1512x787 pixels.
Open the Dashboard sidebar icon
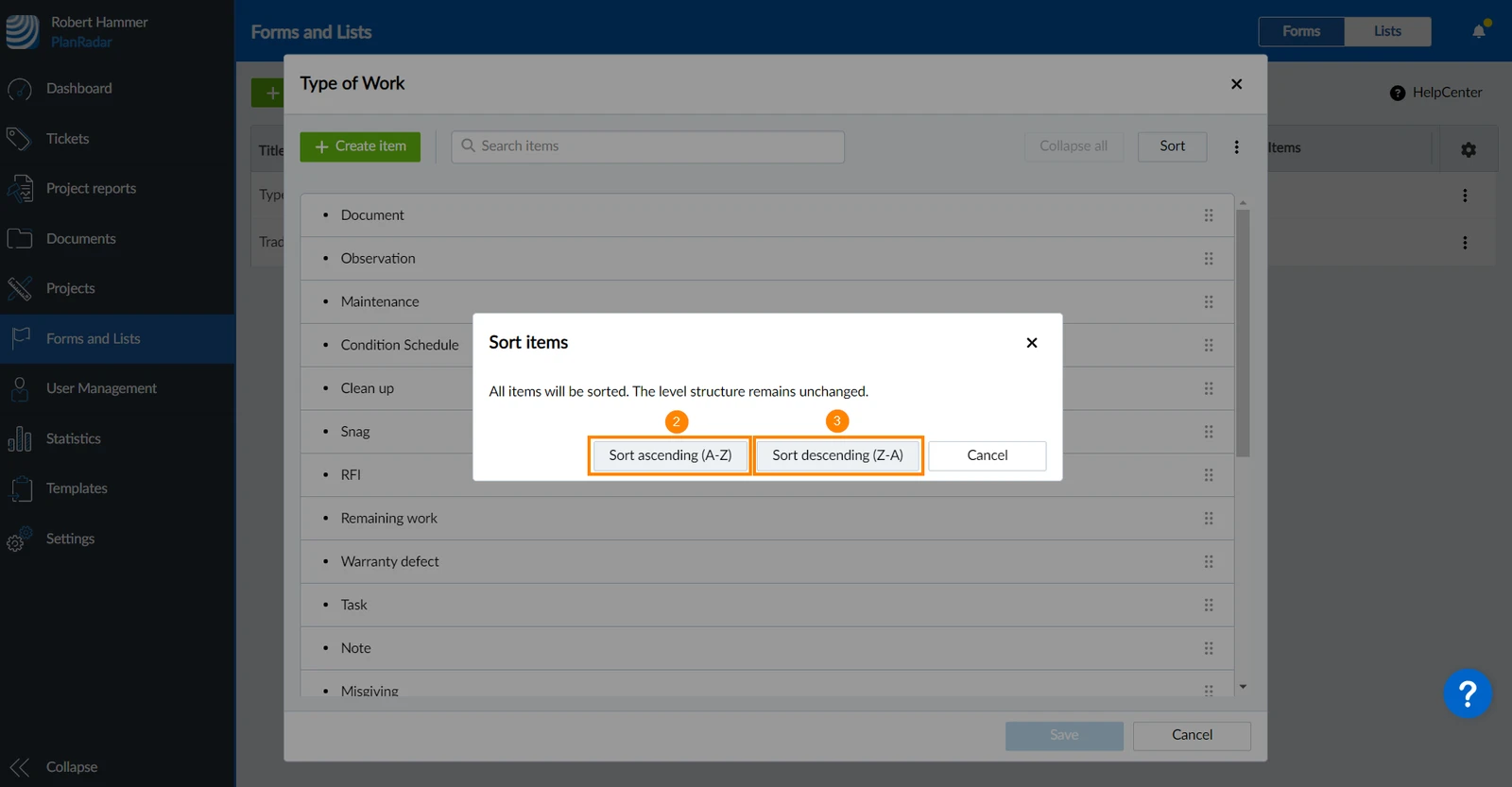tap(20, 89)
